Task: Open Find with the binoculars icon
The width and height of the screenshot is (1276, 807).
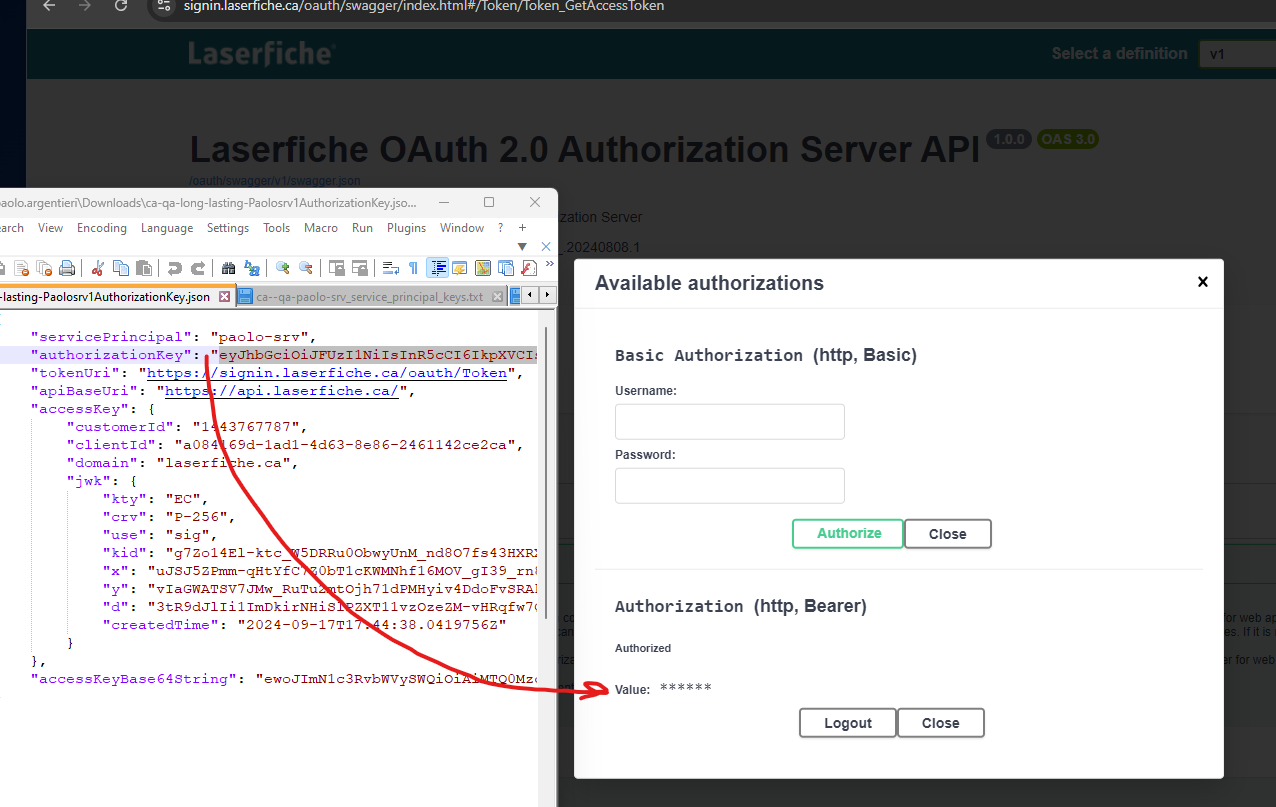Action: click(x=228, y=268)
